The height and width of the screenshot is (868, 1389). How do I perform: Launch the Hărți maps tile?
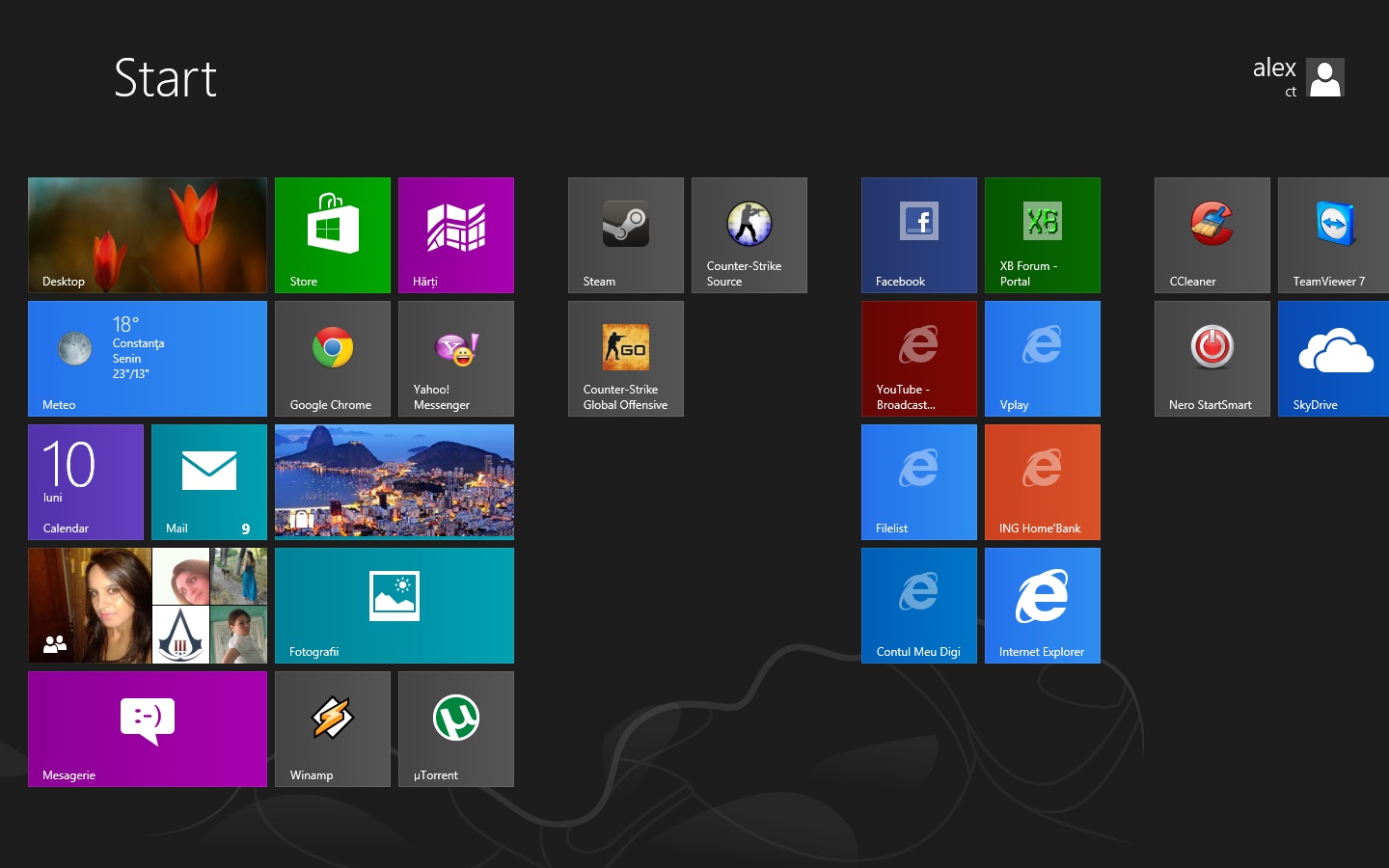click(456, 235)
